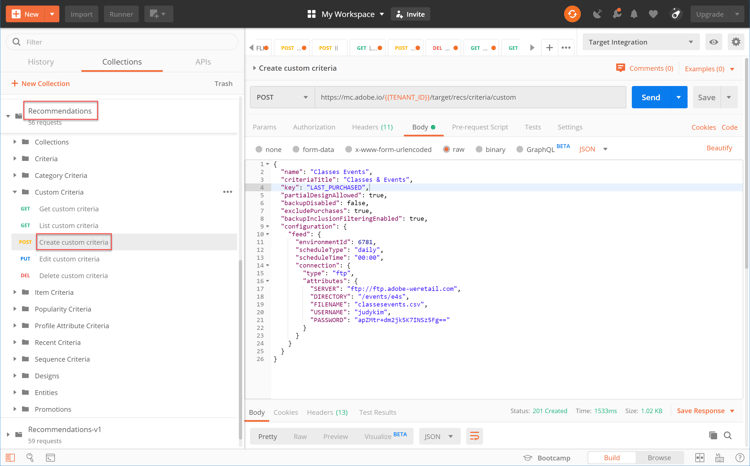Screen dimensions: 750x466
Task: Open Send button dropdown arrow
Action: 678,97
